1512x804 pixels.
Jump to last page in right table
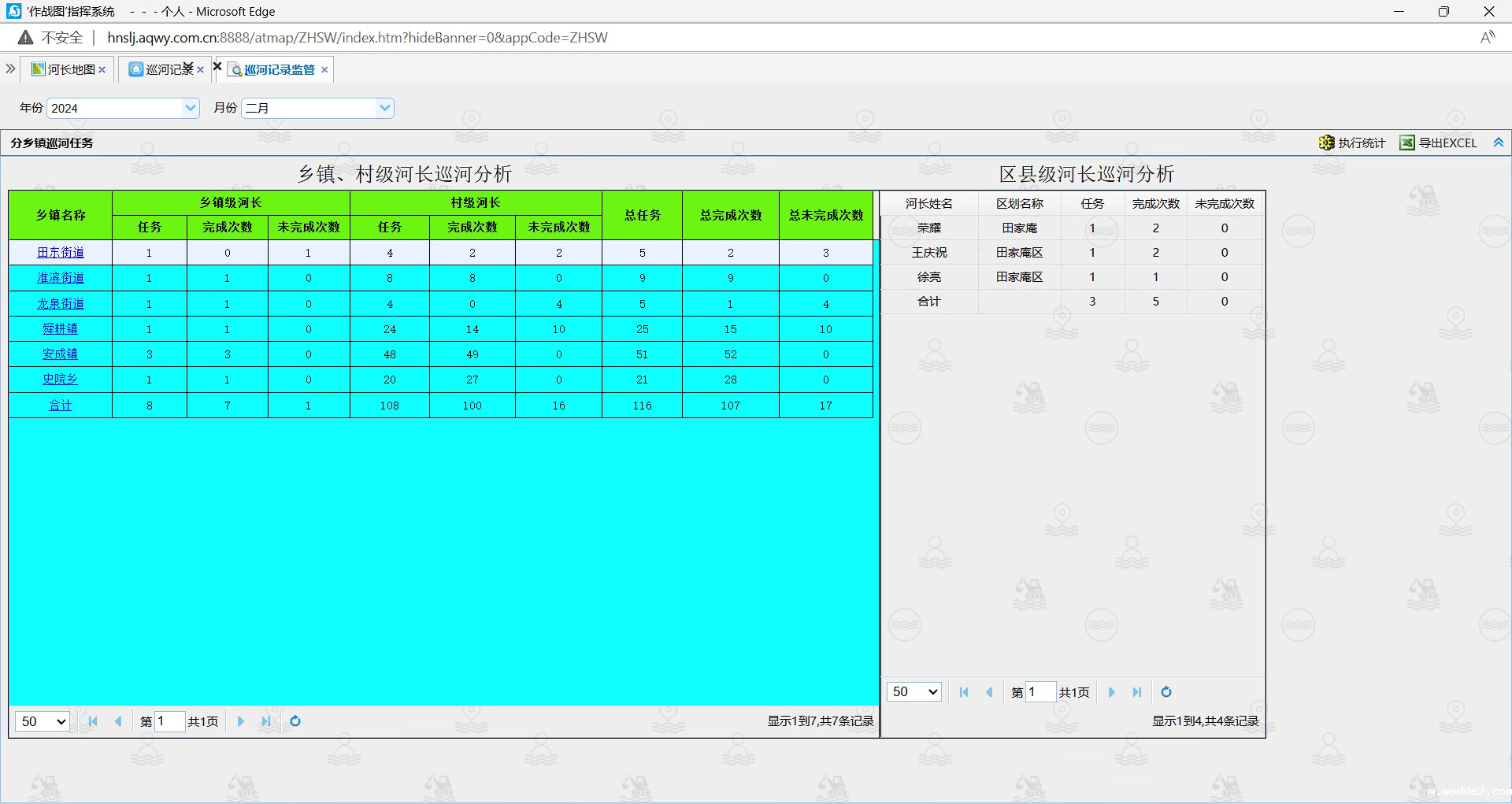(x=1136, y=692)
